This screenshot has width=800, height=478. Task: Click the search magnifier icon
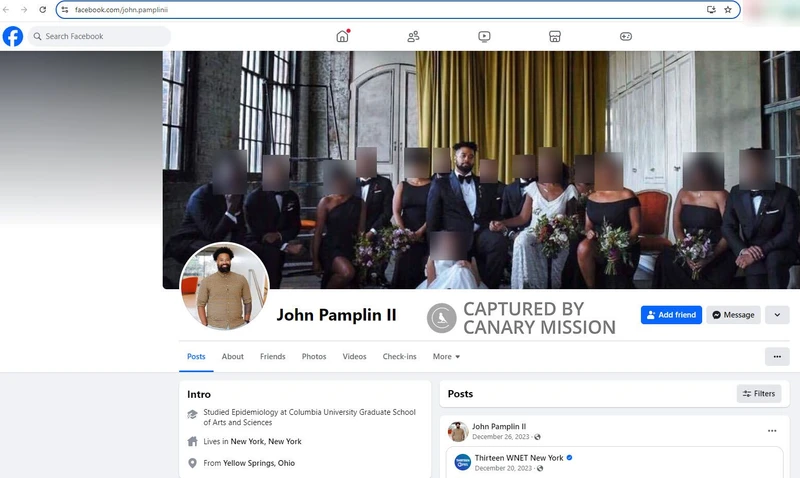(37, 36)
